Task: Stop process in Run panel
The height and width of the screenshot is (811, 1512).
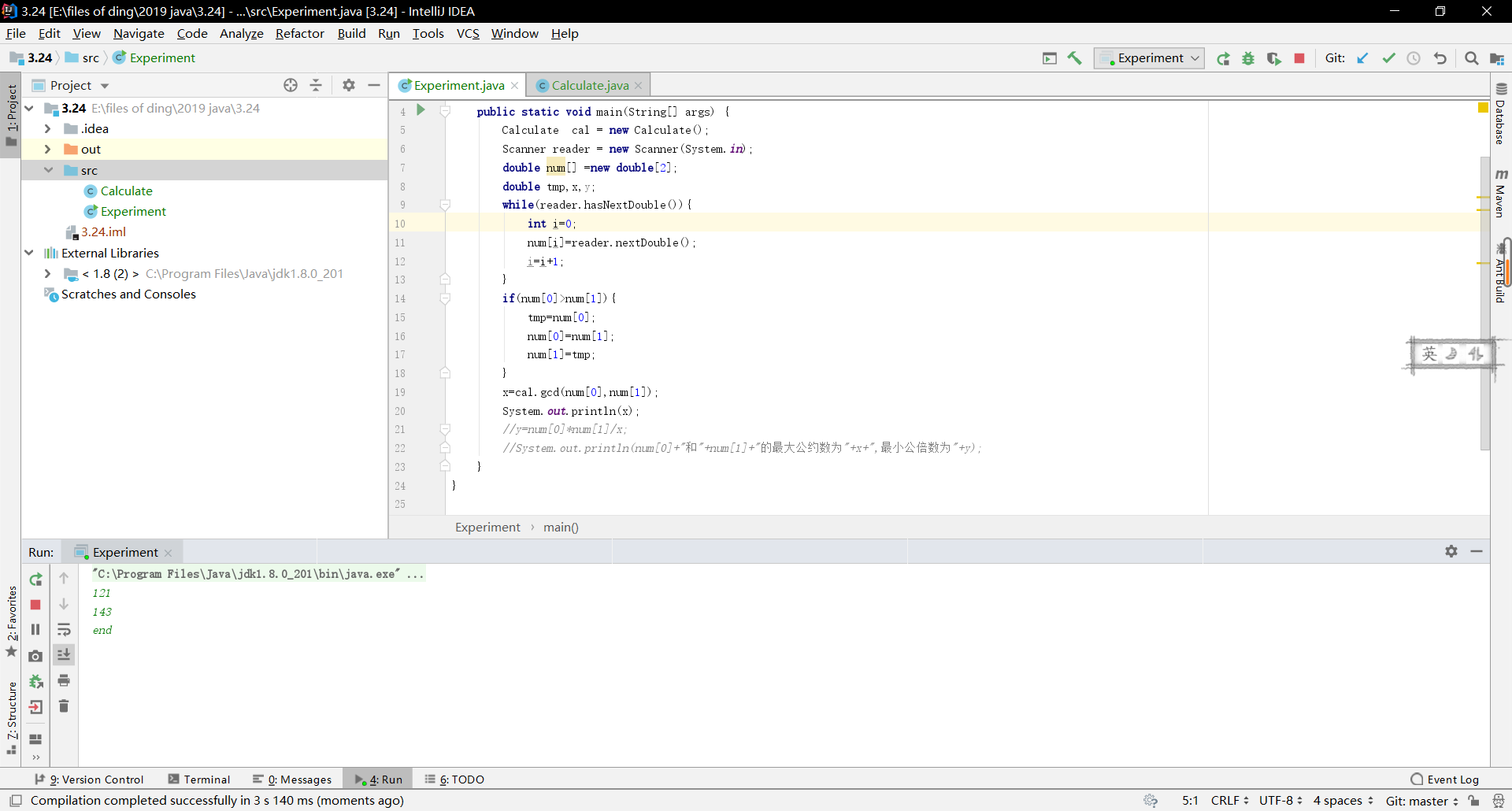Action: click(x=35, y=605)
